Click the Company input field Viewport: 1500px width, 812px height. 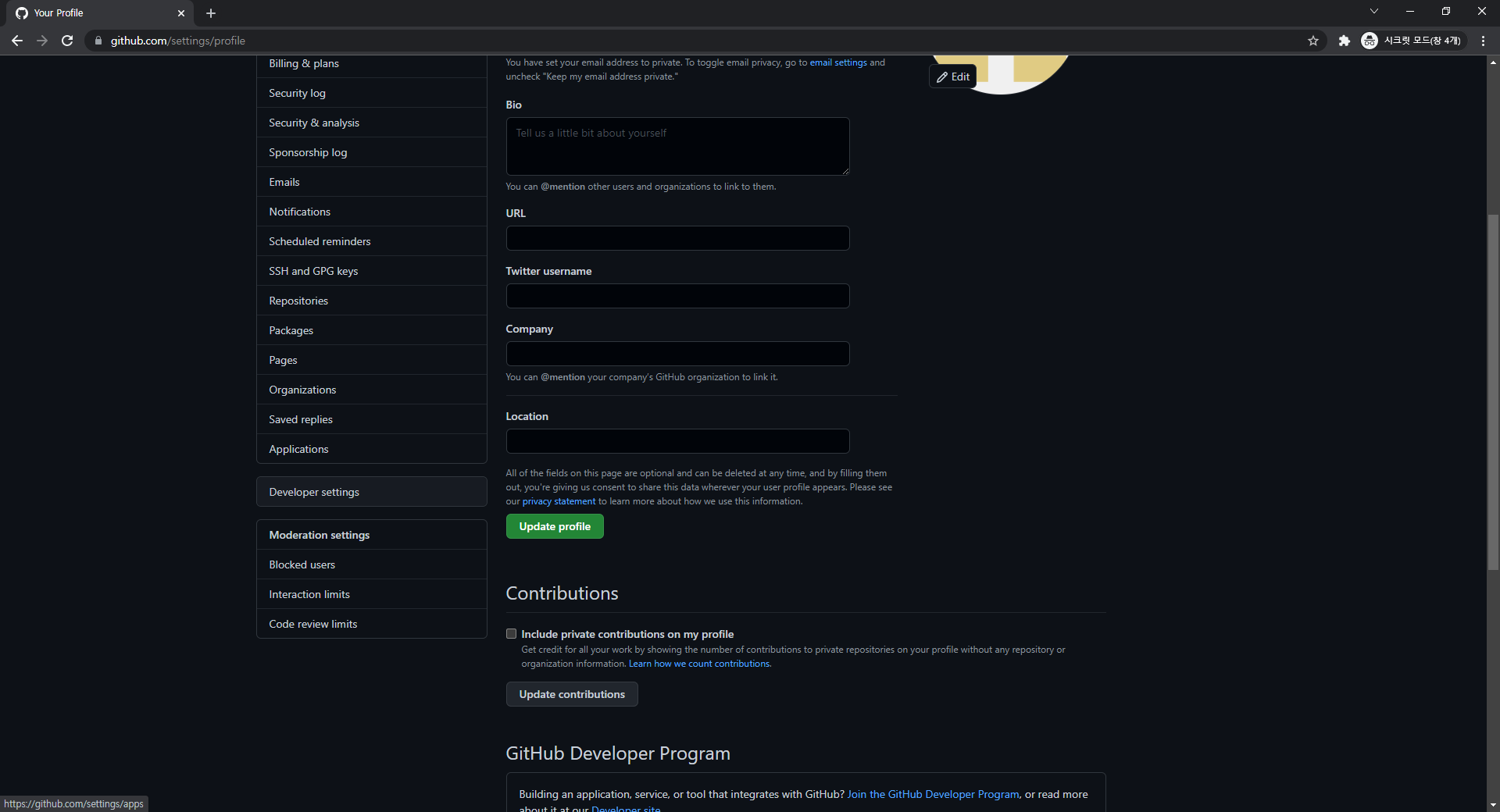(677, 354)
